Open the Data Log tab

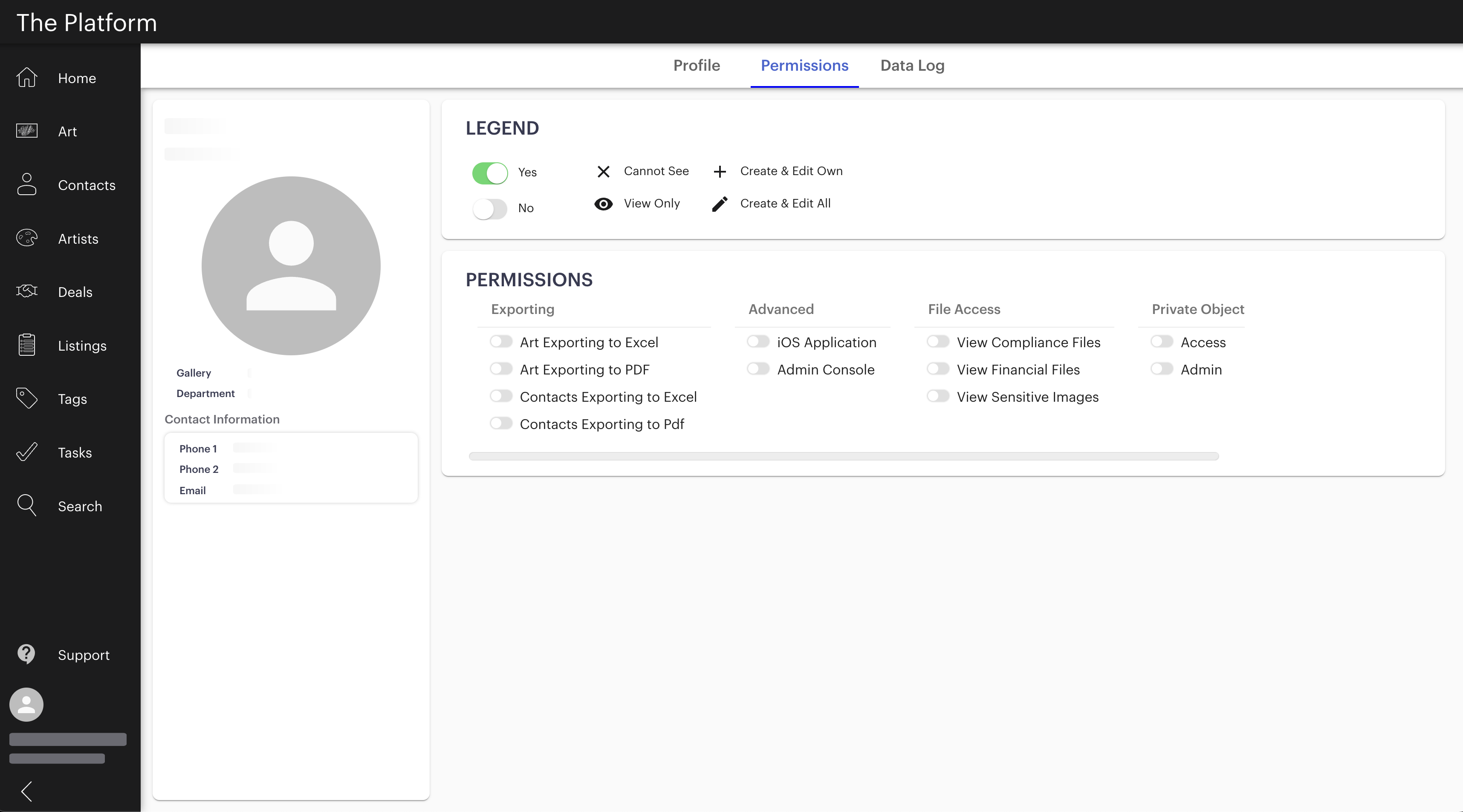click(913, 66)
